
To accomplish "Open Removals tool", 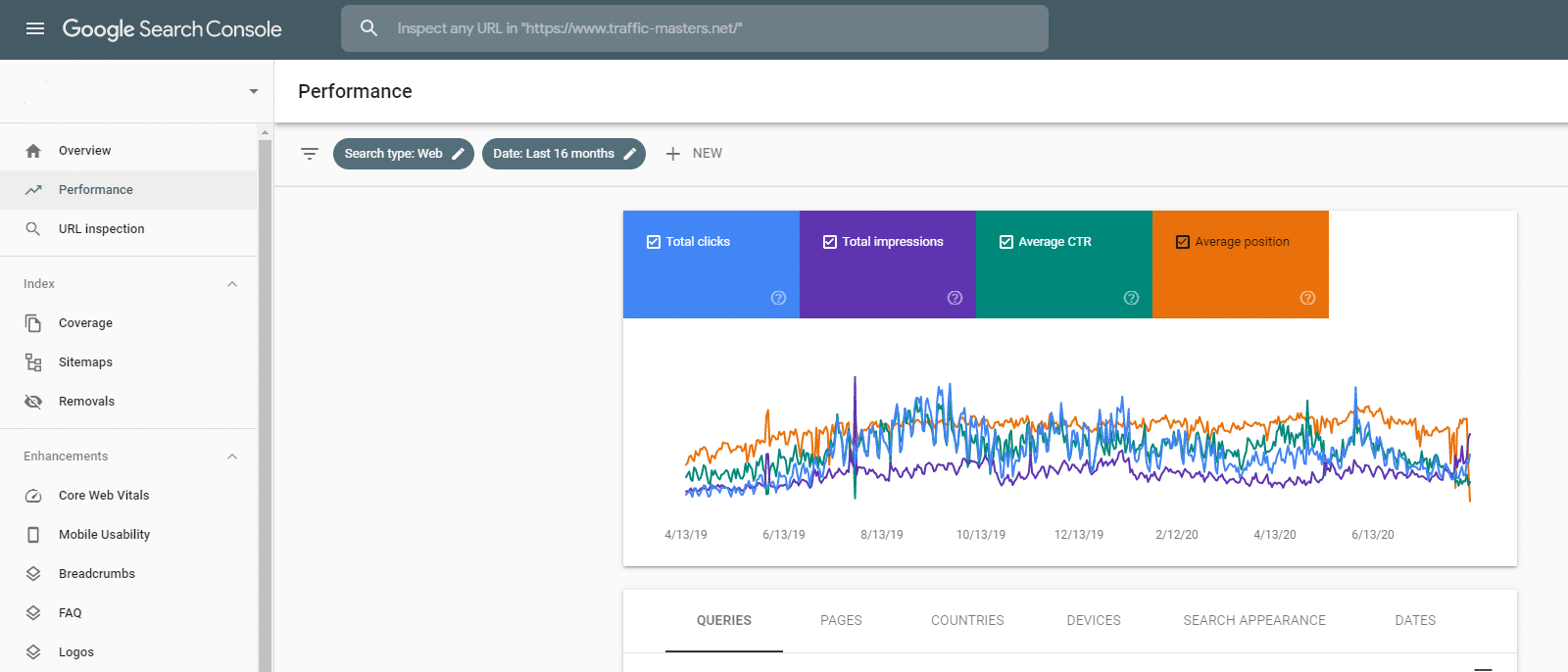I will [x=128, y=402].
